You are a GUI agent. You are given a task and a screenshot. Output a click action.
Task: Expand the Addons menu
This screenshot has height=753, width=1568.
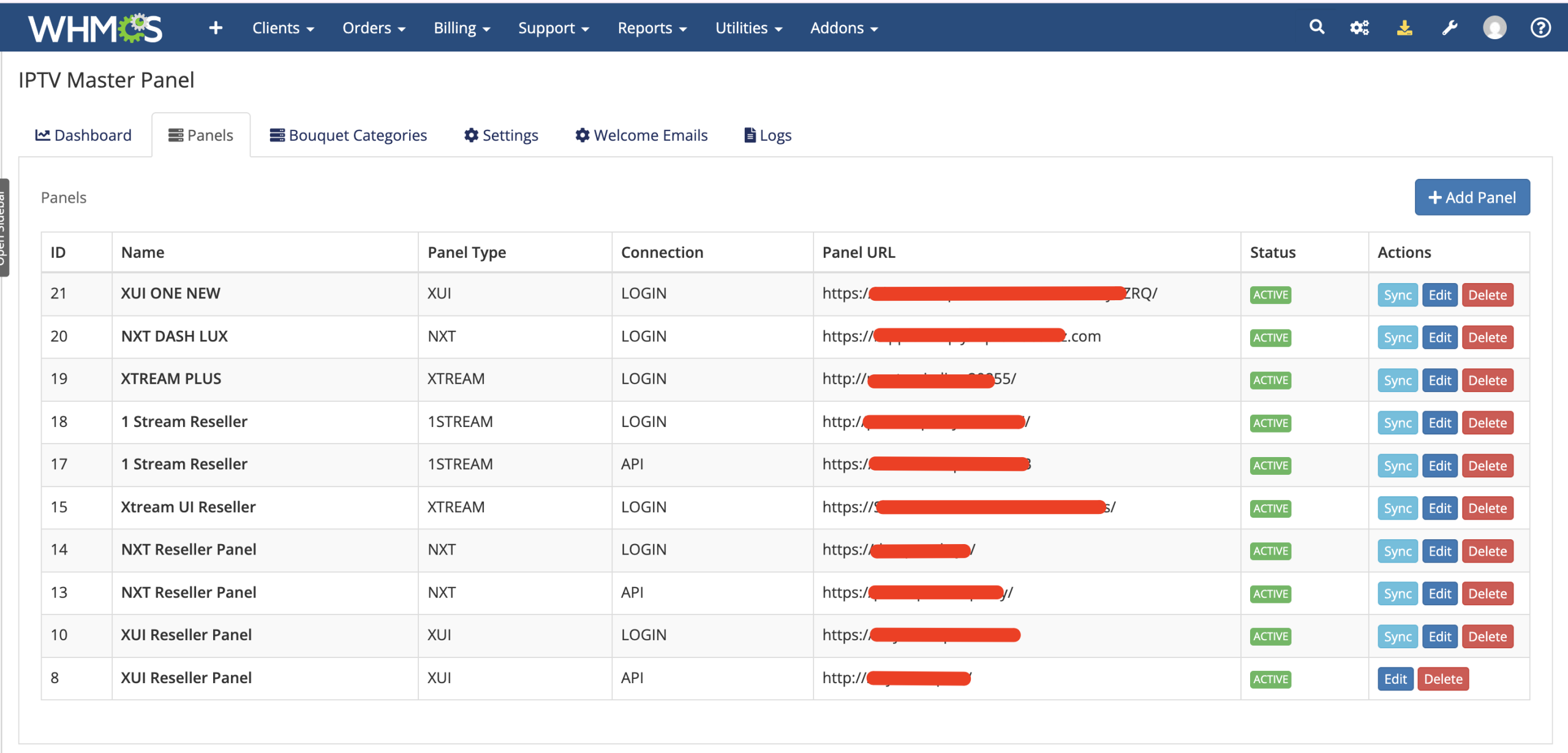844,28
